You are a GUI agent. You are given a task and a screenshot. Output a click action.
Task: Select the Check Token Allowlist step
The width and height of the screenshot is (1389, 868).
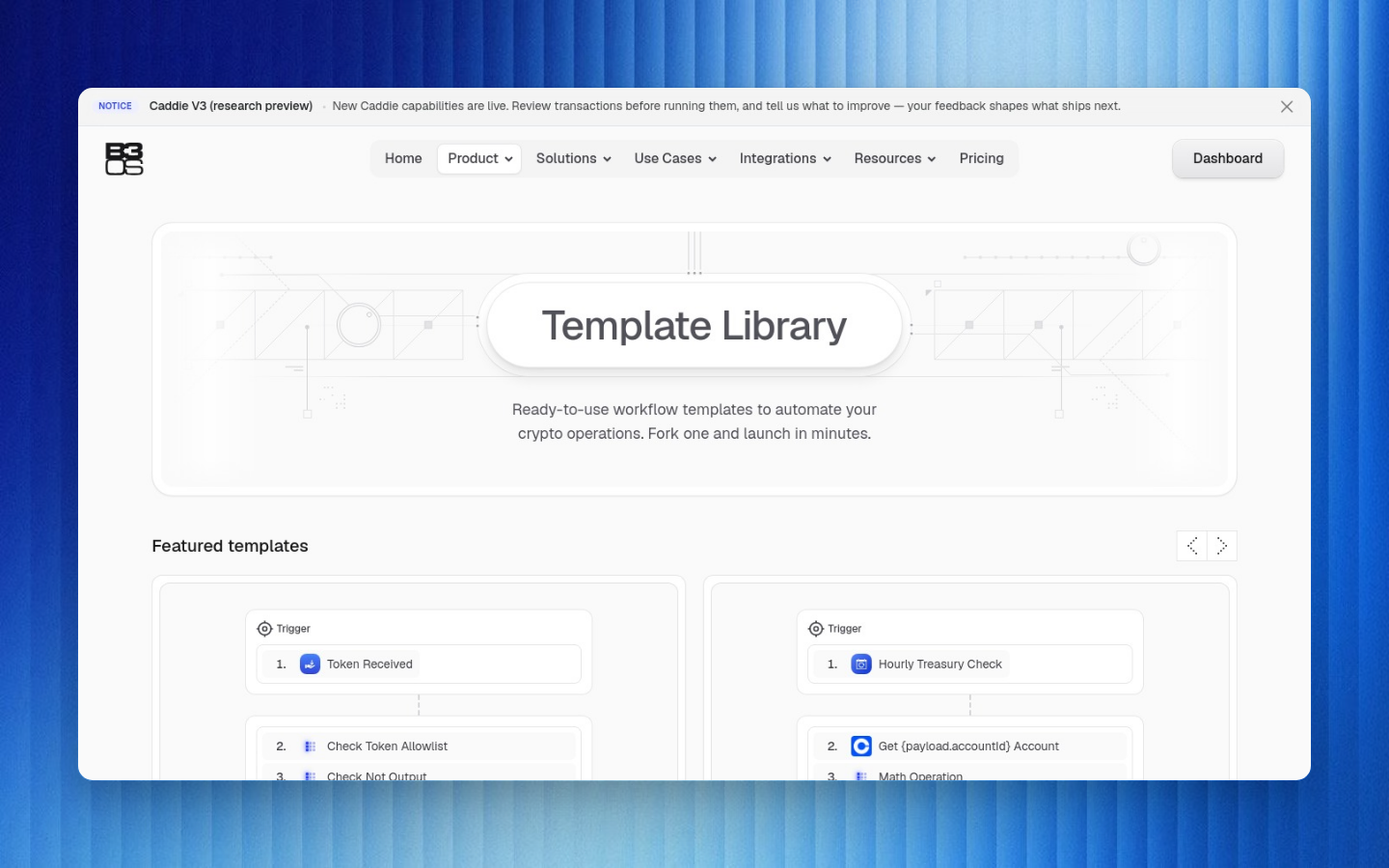point(419,746)
